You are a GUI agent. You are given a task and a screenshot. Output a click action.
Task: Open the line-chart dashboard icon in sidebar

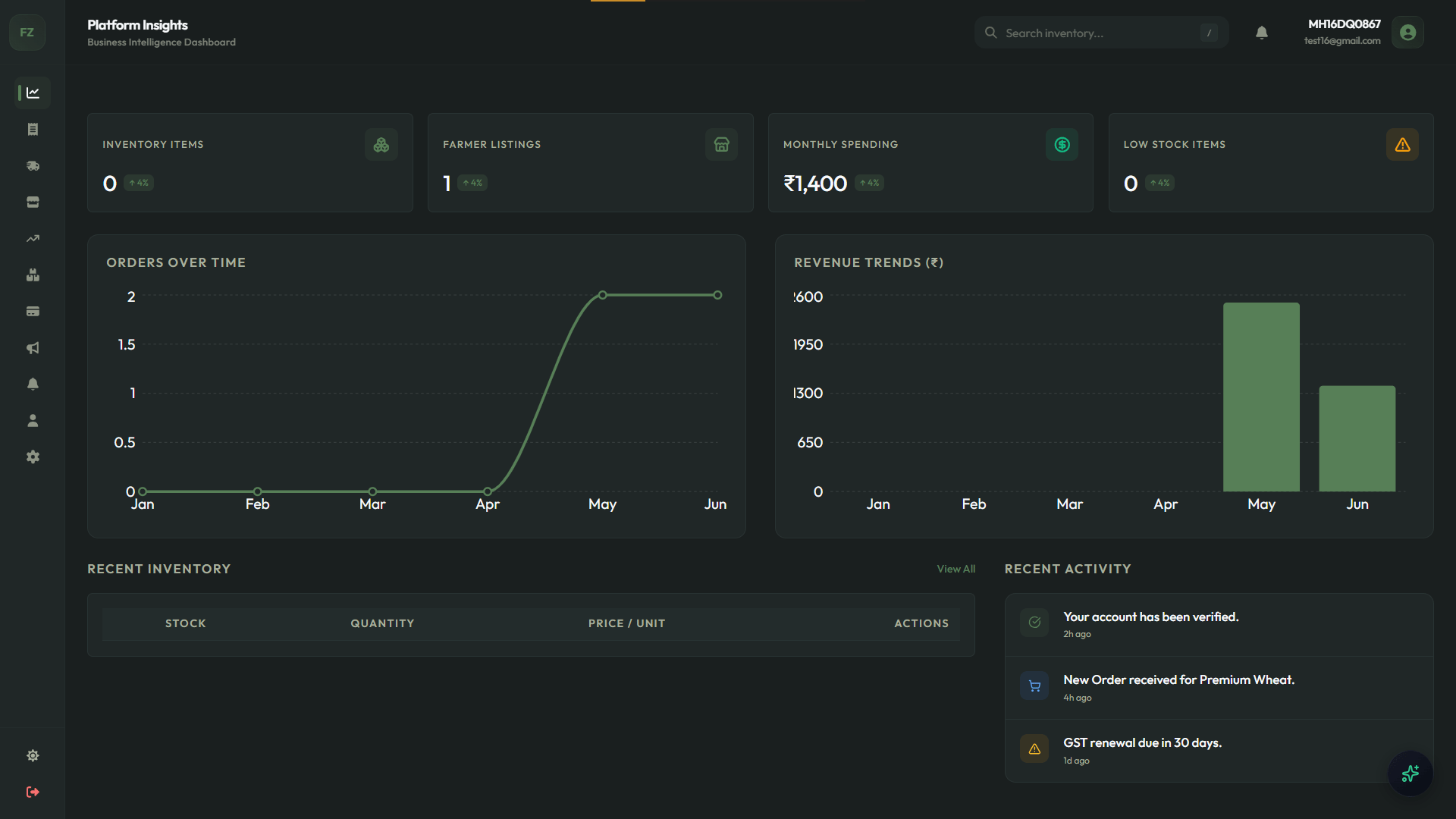[x=33, y=93]
